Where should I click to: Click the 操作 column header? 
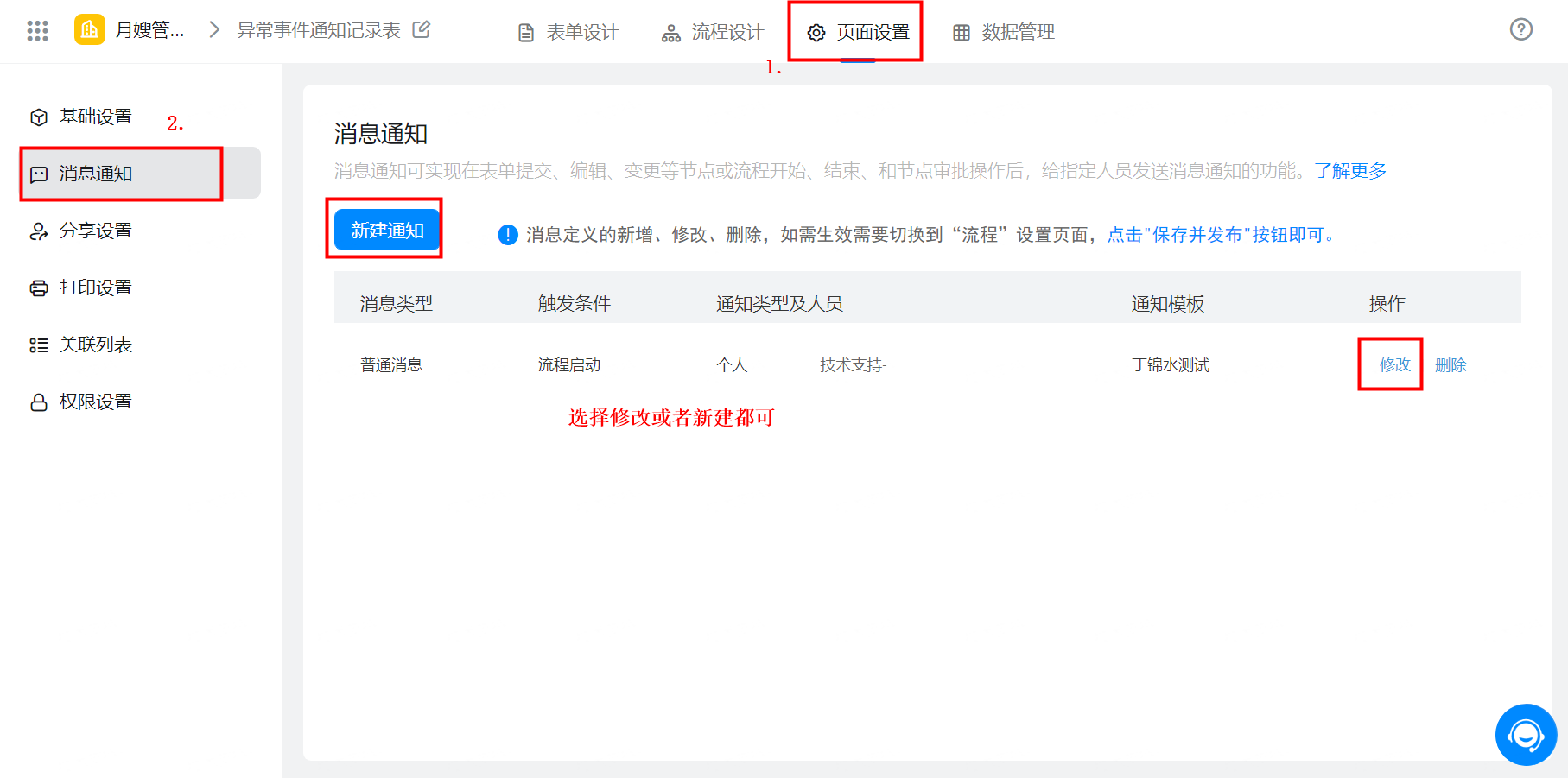tap(1387, 304)
